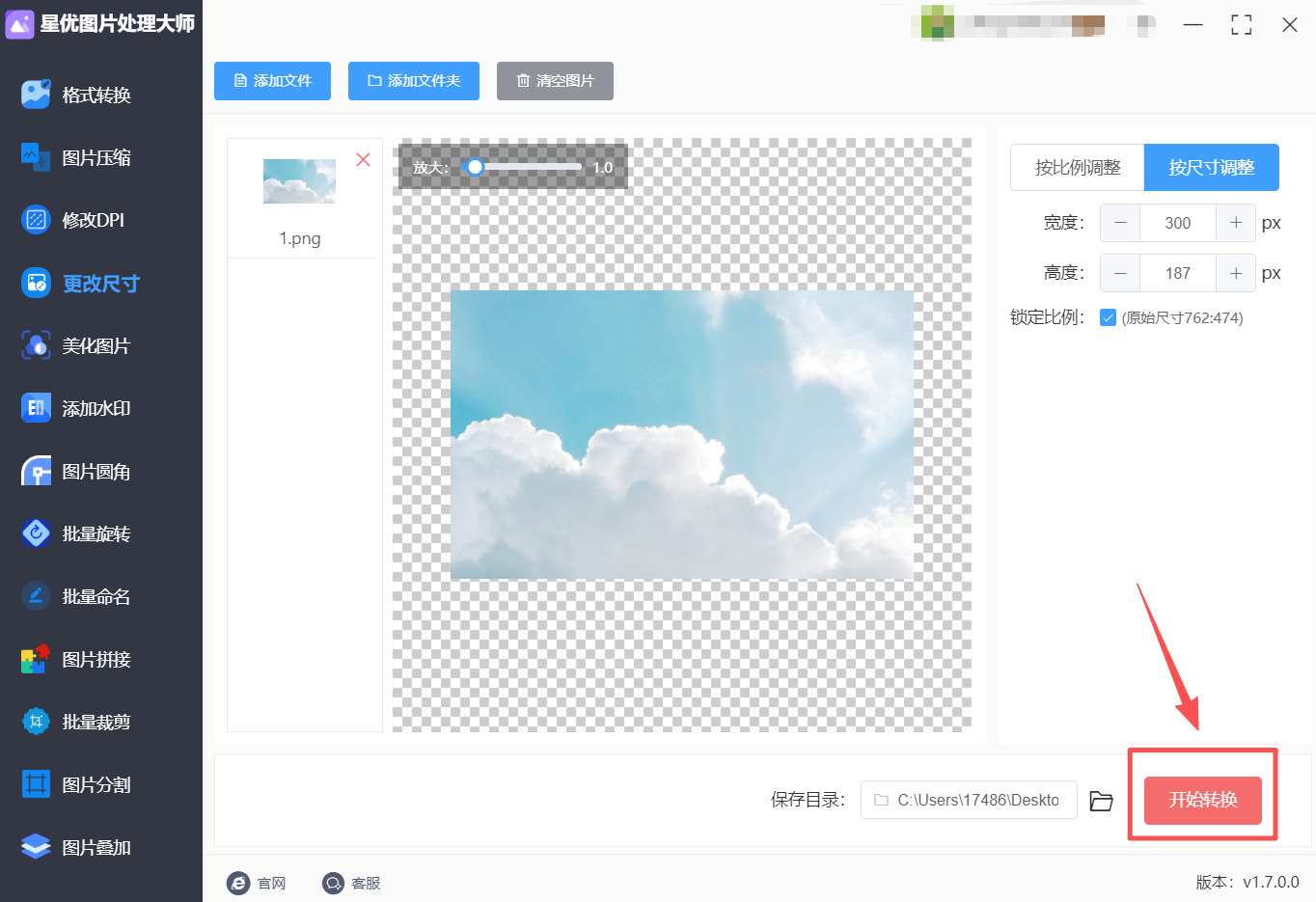Open the 美化图片 beautify icon
The height and width of the screenshot is (902, 1316).
pos(36,345)
